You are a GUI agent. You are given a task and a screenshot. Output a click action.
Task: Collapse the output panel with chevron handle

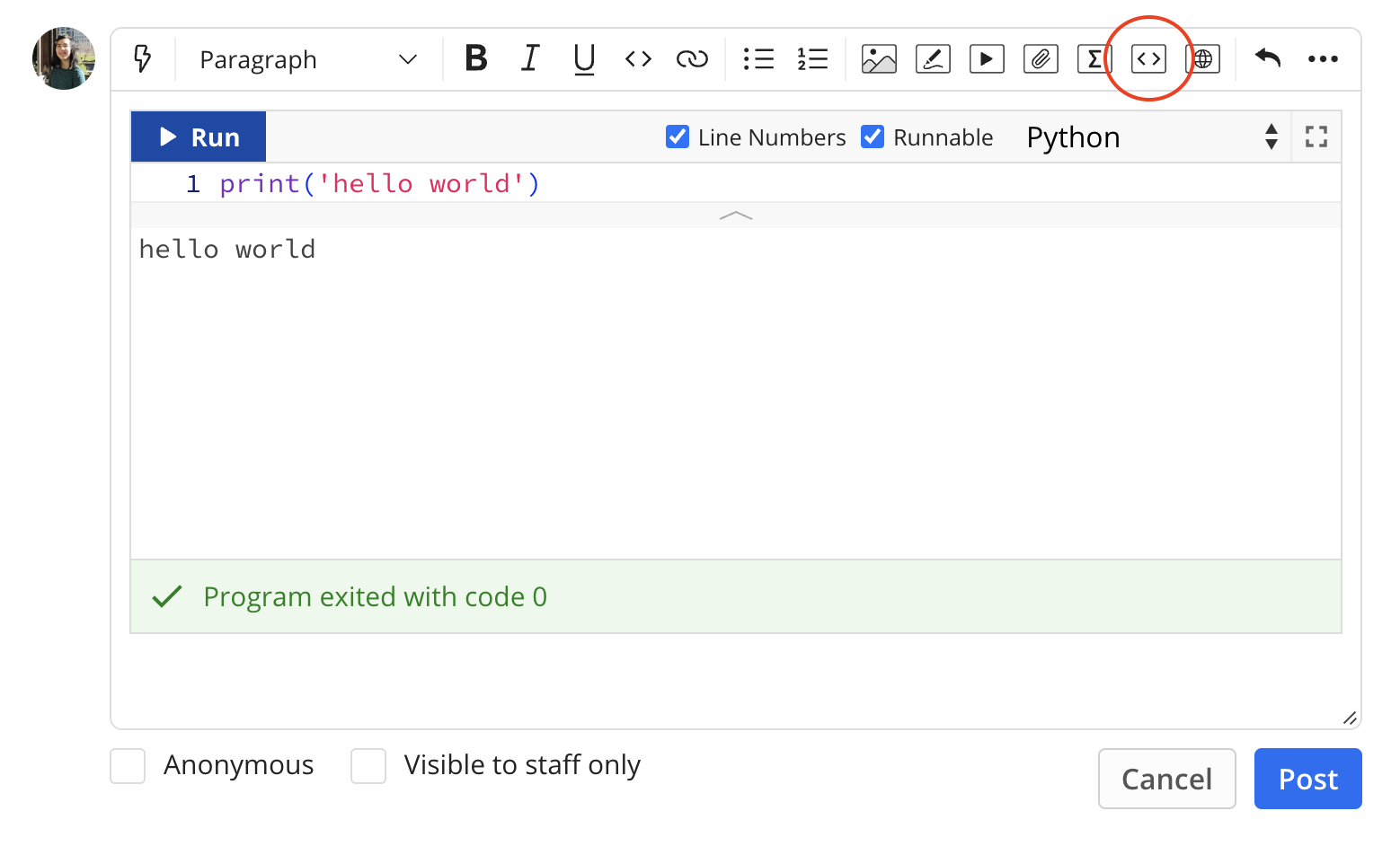coord(736,216)
